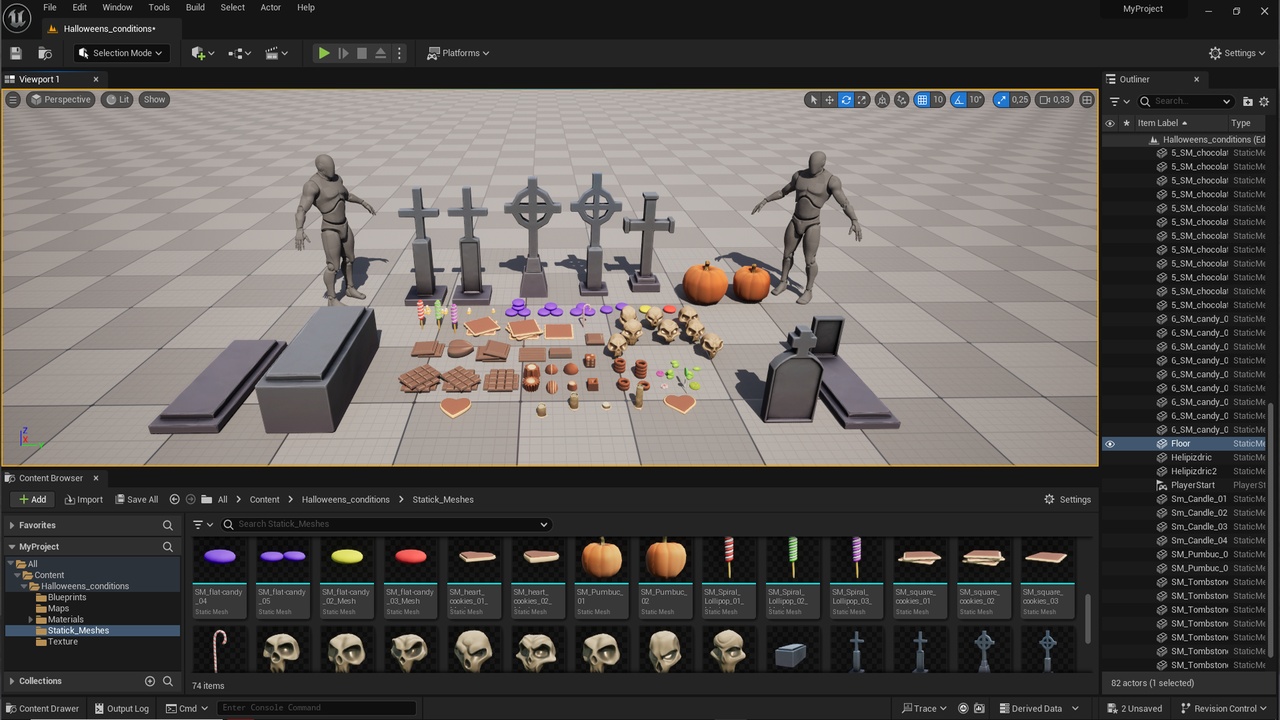The height and width of the screenshot is (720, 1280).
Task: Select the SM_Pumbuc_01 pumpkin thumbnail
Action: 602,580
